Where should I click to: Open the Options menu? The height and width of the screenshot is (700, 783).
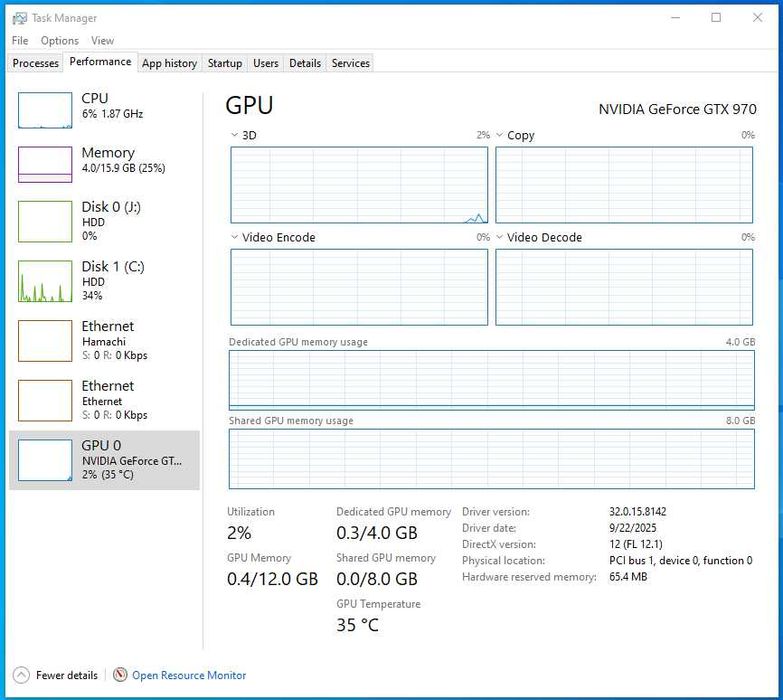(60, 41)
